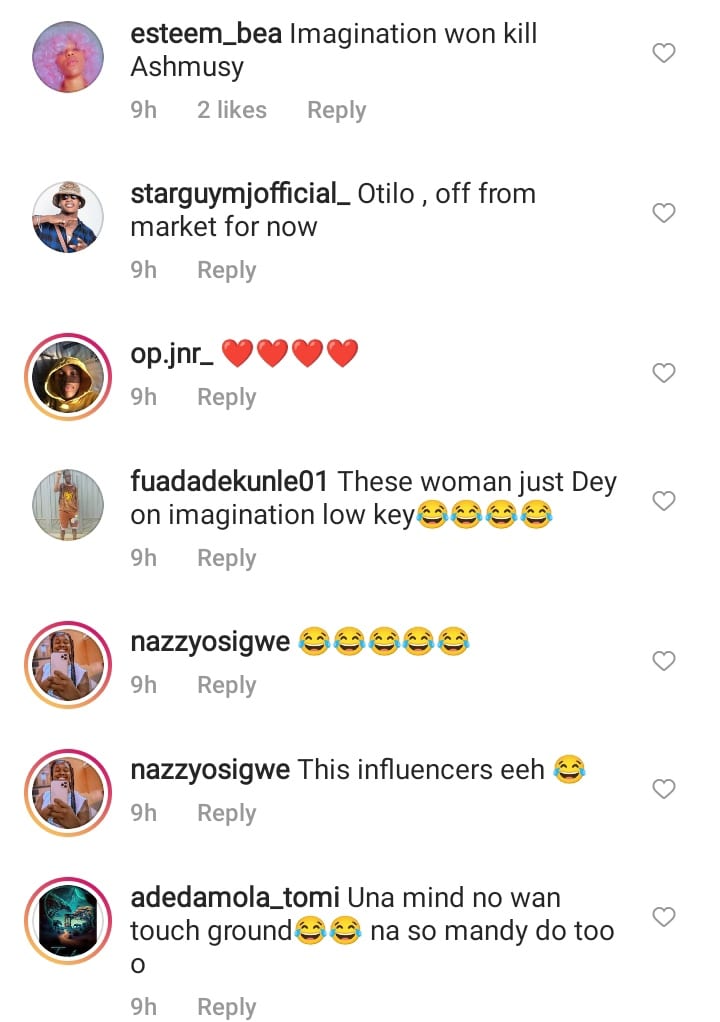
Task: Open fuadadekunle01's profile photo
Action: point(68,504)
